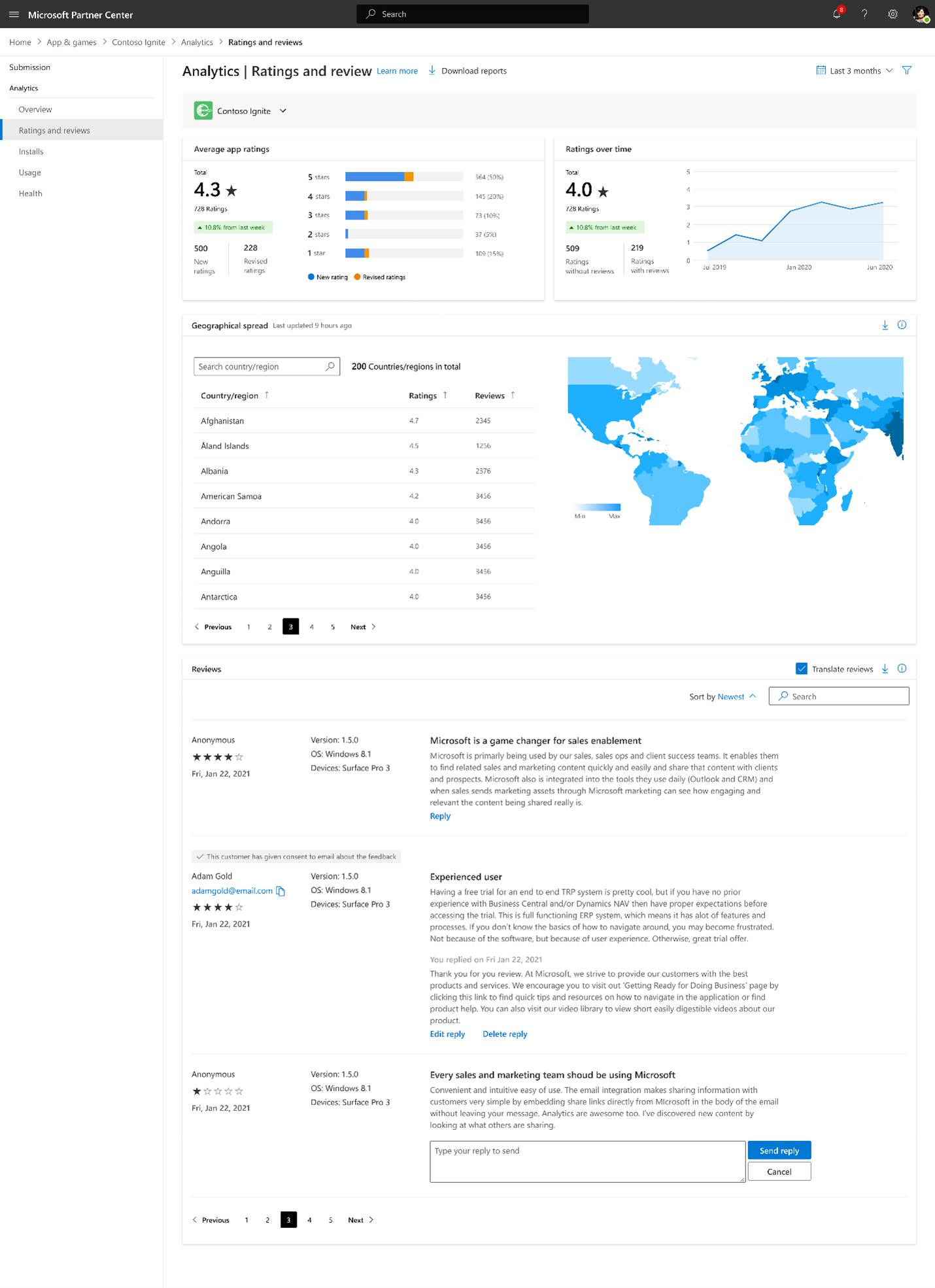Viewport: 935px width, 1288px height.
Task: Click Download reports
Action: click(473, 71)
